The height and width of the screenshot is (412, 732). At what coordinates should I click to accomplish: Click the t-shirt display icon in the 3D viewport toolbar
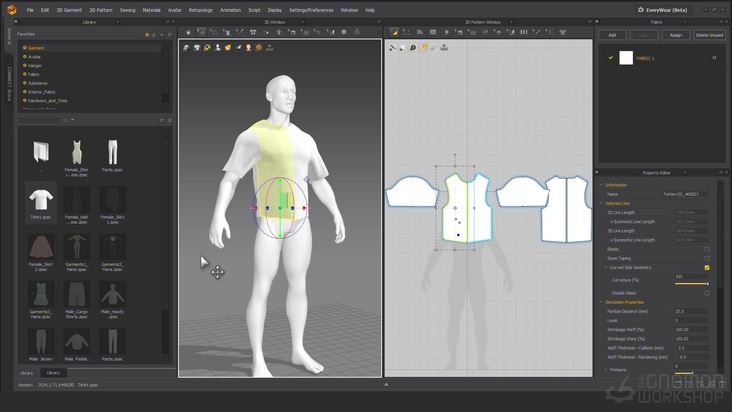[197, 48]
